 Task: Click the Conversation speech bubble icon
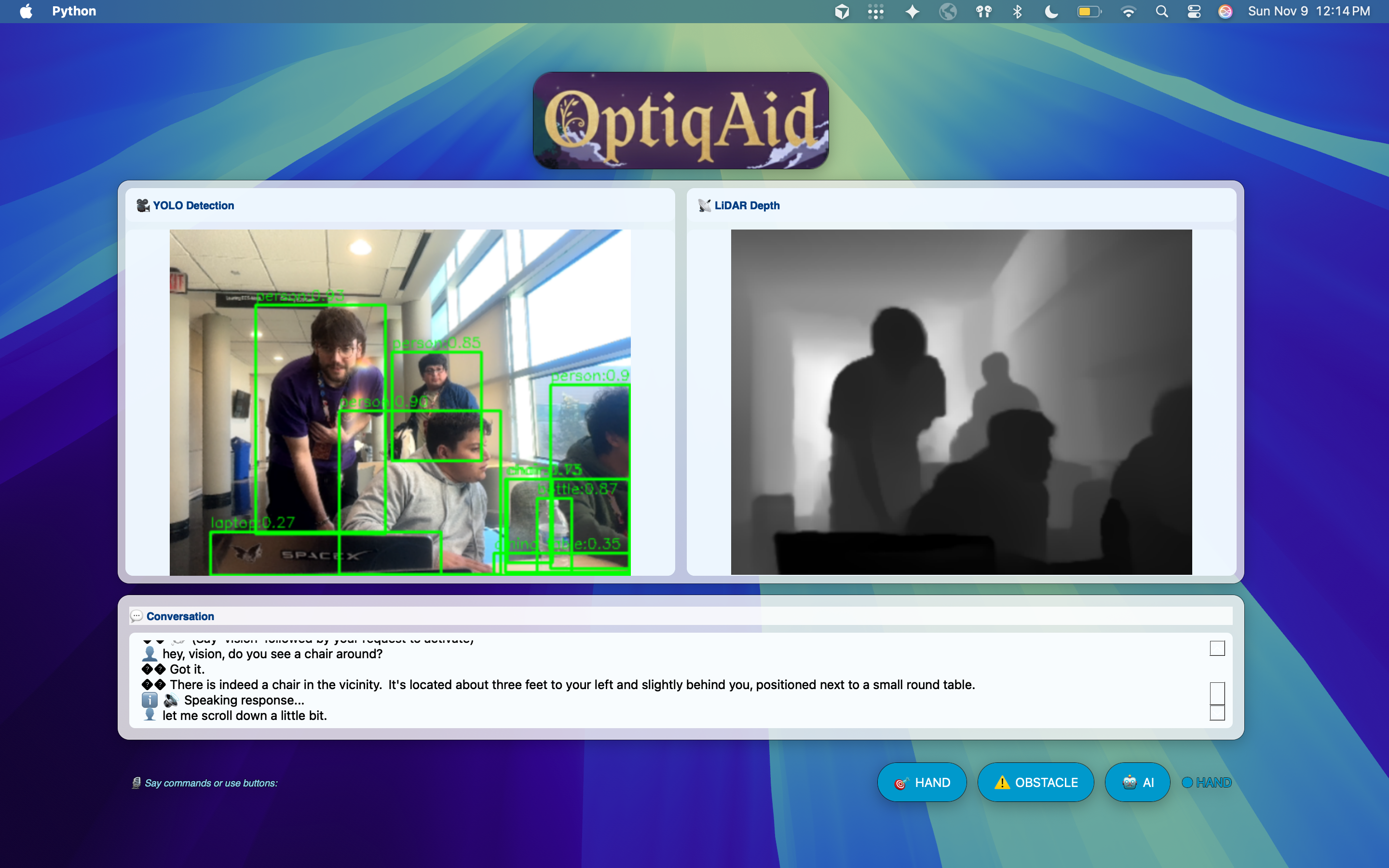tap(136, 616)
